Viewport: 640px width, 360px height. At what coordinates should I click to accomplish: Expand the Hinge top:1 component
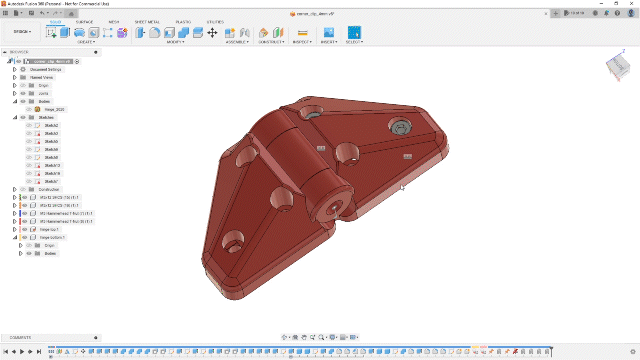tap(15, 229)
